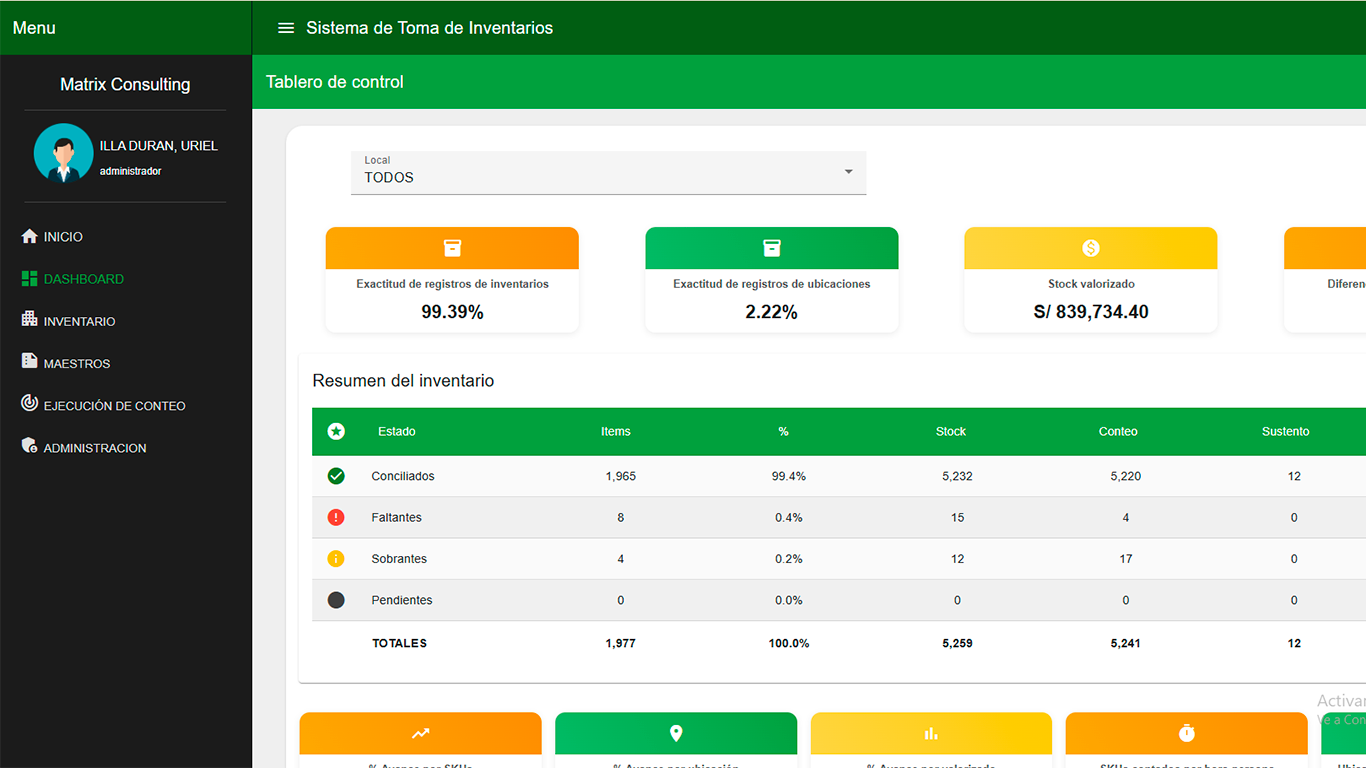The image size is (1366, 768).
Task: Click the Conciliados row label
Action: click(x=403, y=476)
